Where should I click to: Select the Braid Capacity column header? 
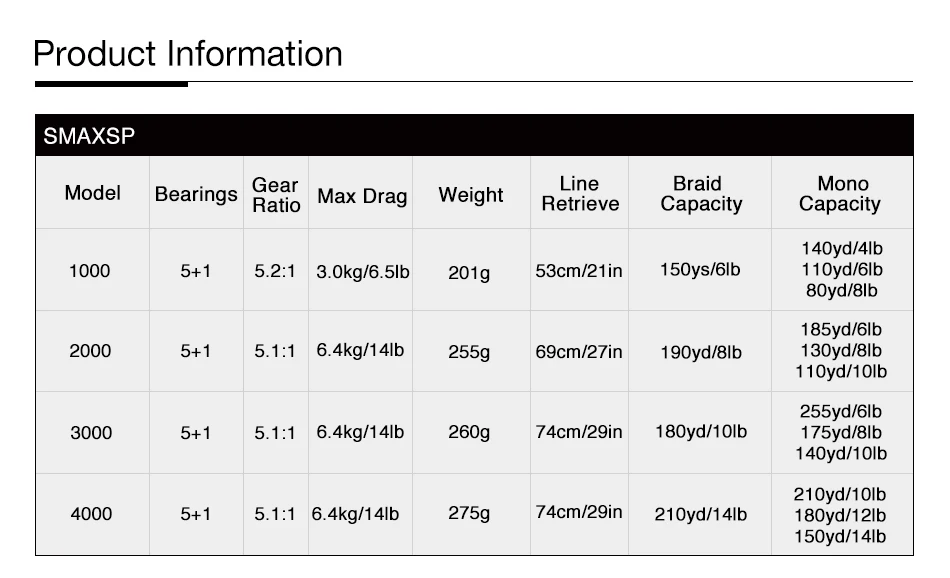pos(700,193)
